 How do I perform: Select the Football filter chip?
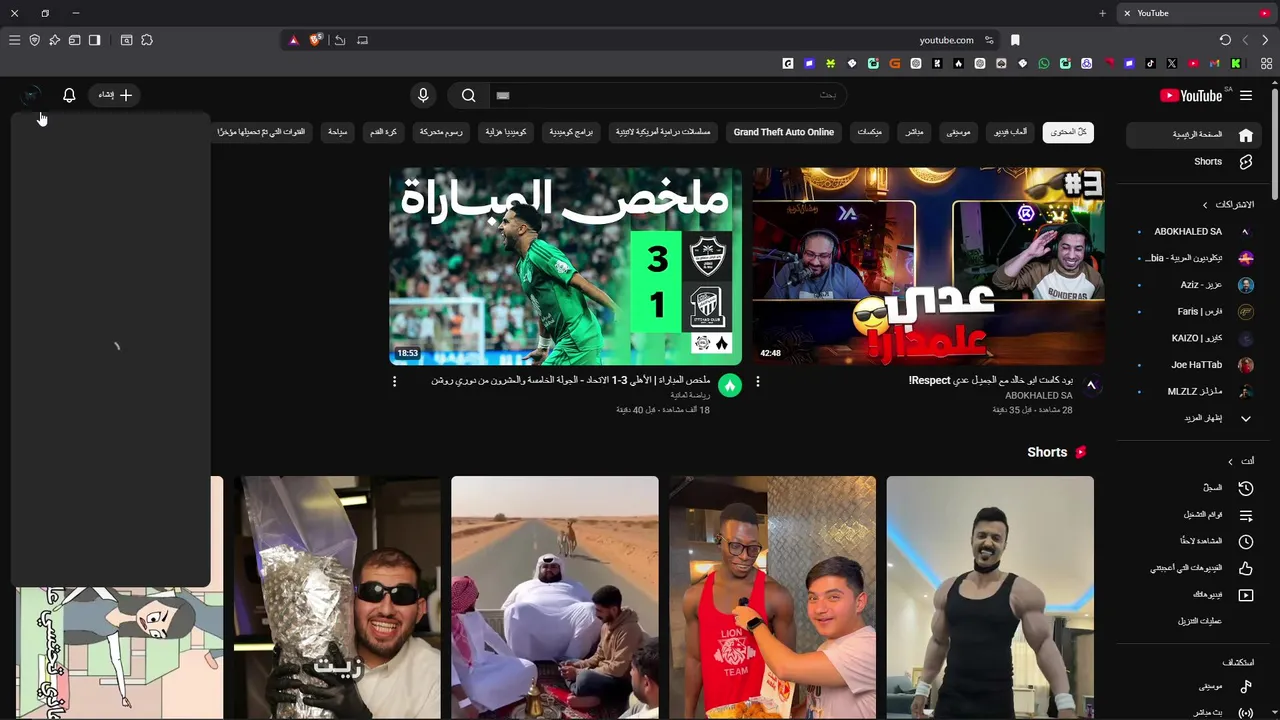(383, 132)
